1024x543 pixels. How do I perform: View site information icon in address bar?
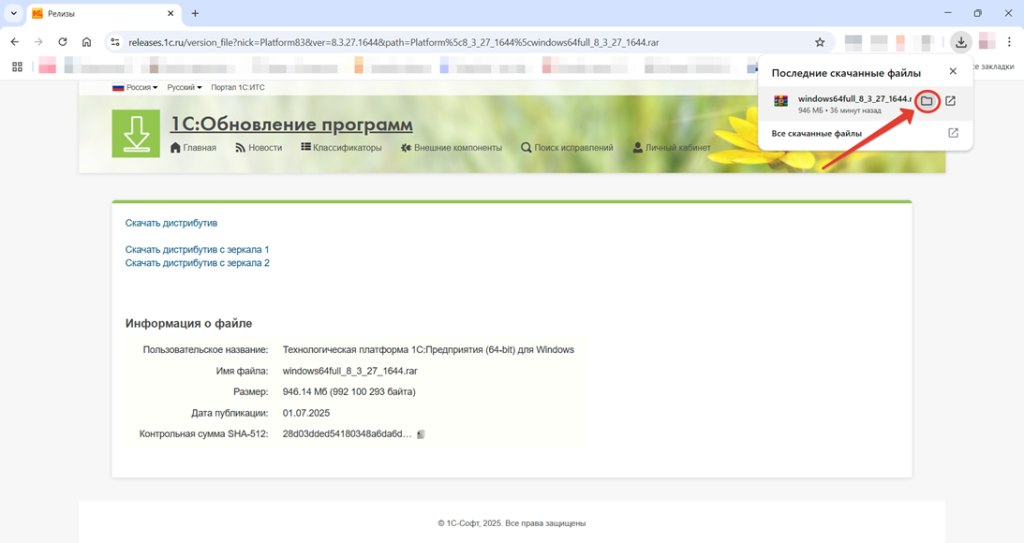click(x=116, y=42)
